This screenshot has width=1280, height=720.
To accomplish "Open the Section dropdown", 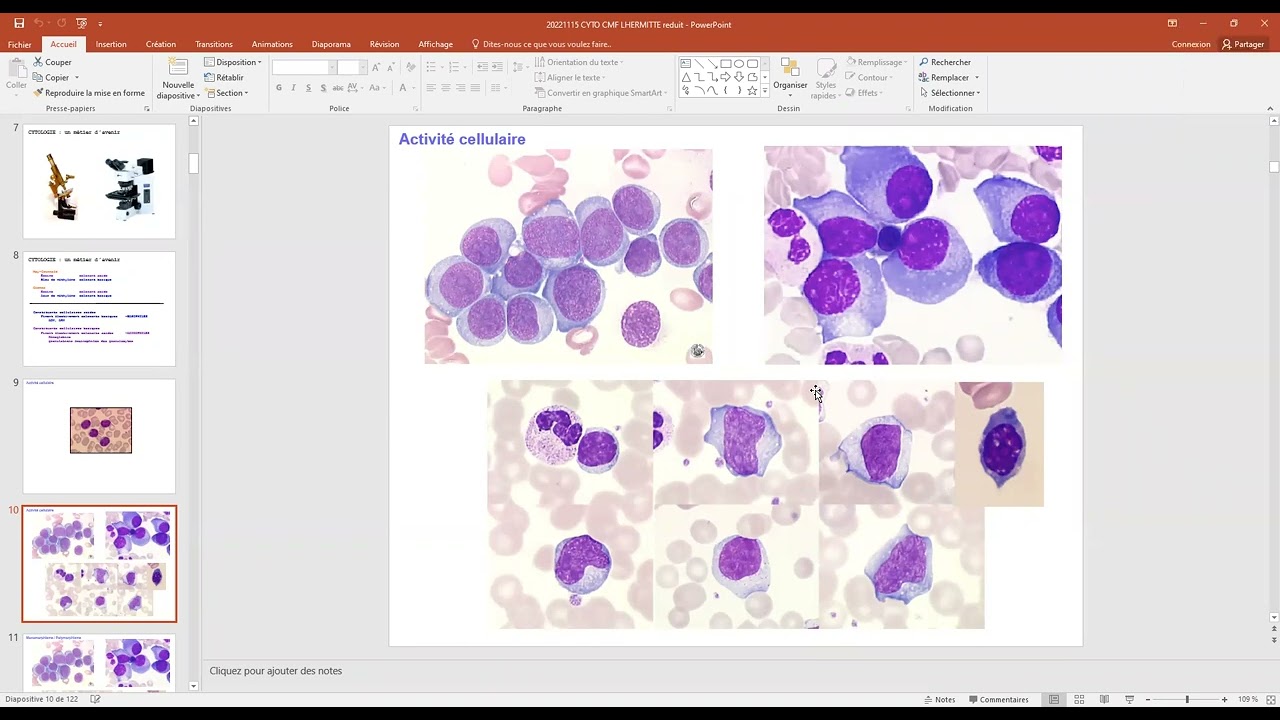I will [226, 93].
